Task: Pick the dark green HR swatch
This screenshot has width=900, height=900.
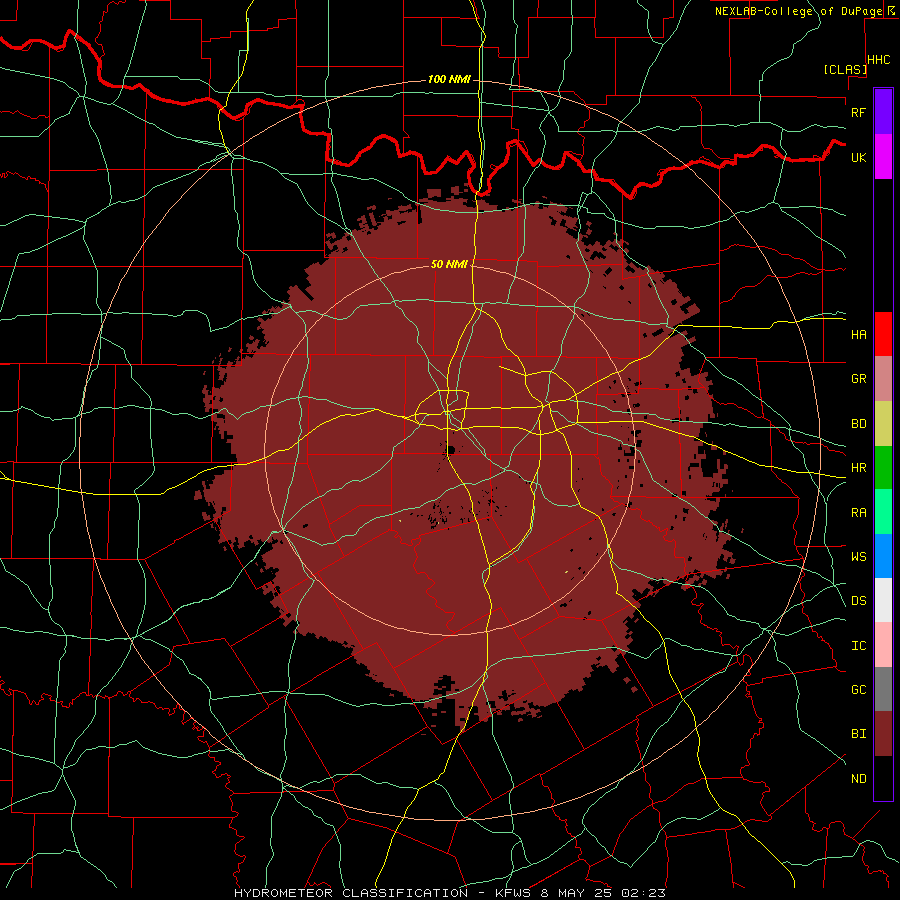Action: click(x=883, y=468)
